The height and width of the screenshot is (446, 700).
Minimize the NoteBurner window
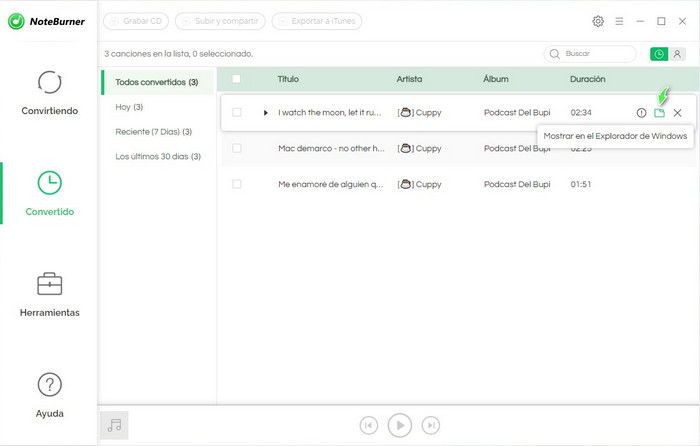click(x=640, y=21)
